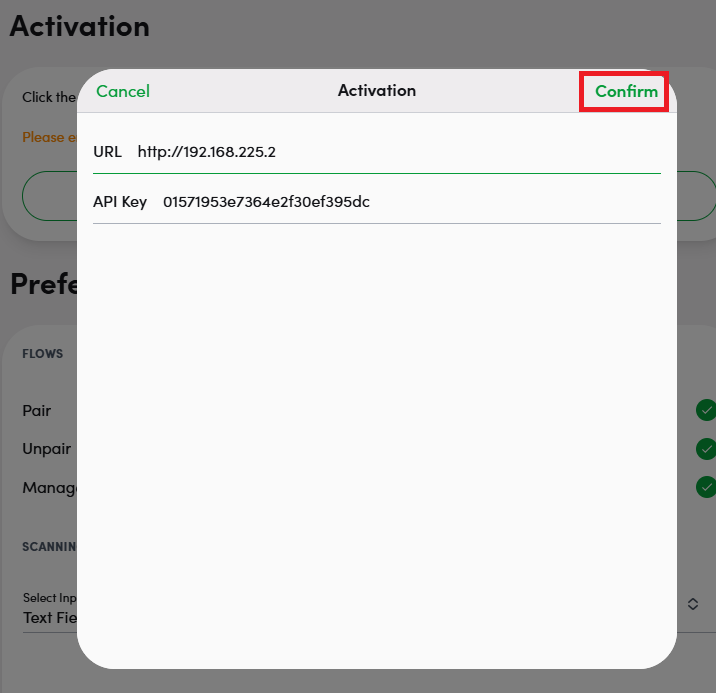Viewport: 716px width, 693px height.
Task: Toggle the Unpair flow checkmark
Action: [706, 448]
